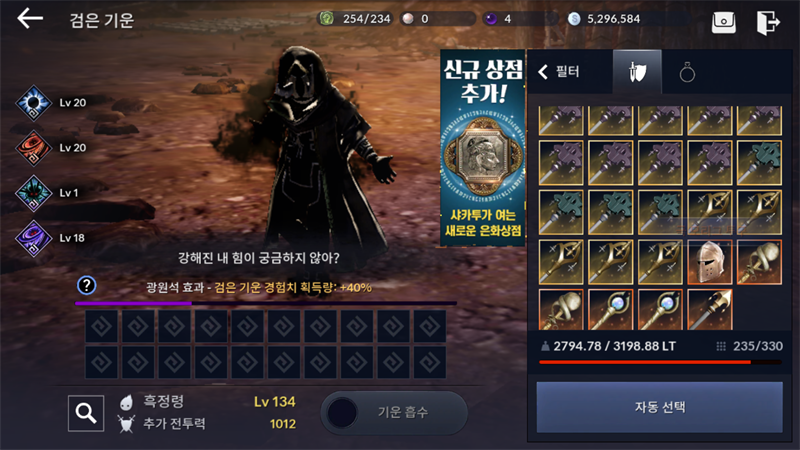800x450 pixels.
Task: Select the red Lv 20 skill icon
Action: coord(34,148)
